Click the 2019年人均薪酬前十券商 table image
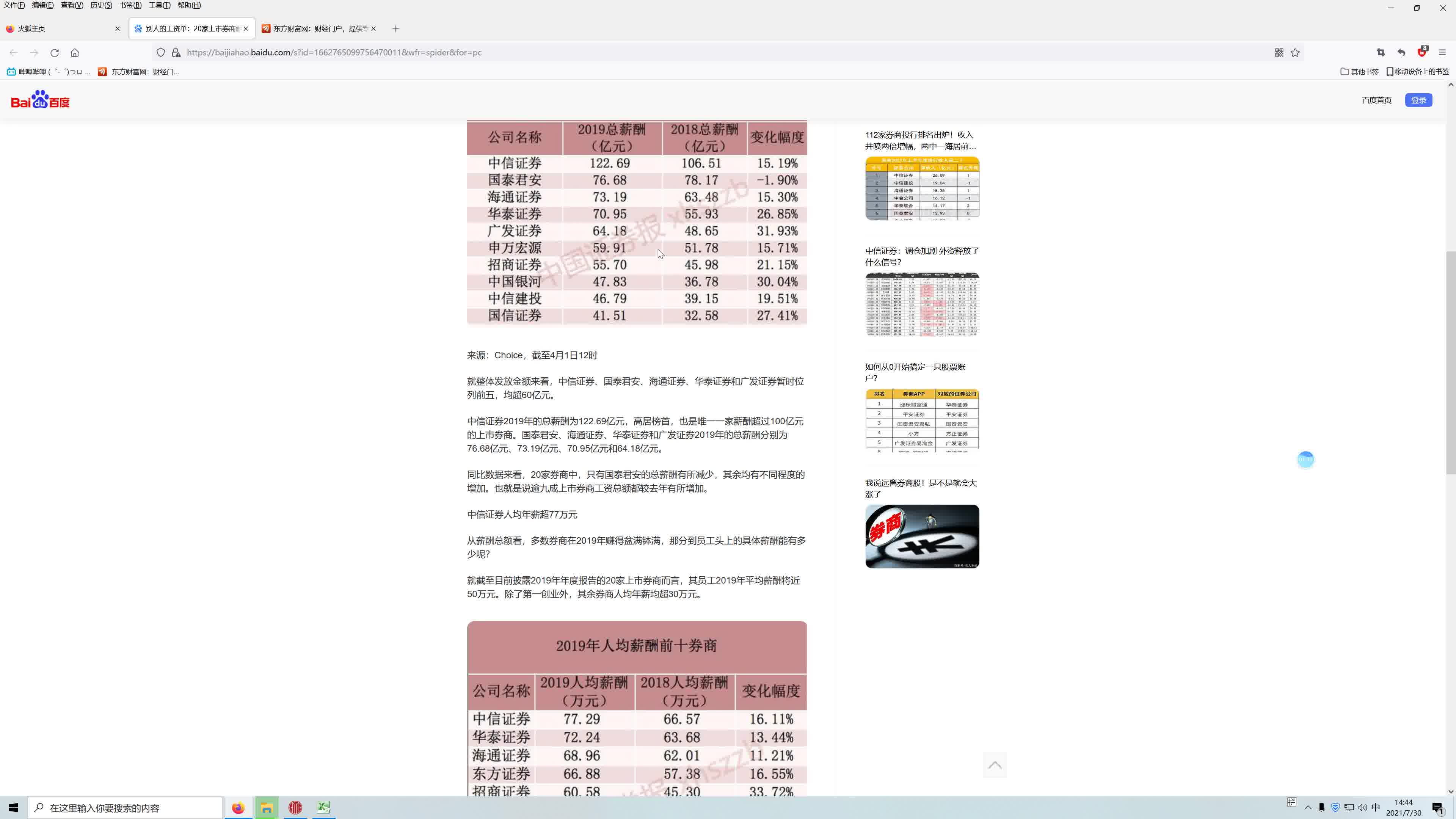The image size is (1456, 819). click(x=637, y=709)
